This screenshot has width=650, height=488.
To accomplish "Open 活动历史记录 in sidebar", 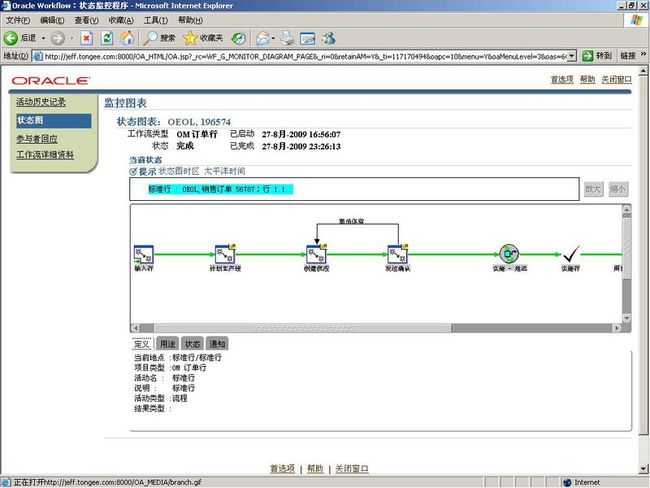I will tap(41, 102).
